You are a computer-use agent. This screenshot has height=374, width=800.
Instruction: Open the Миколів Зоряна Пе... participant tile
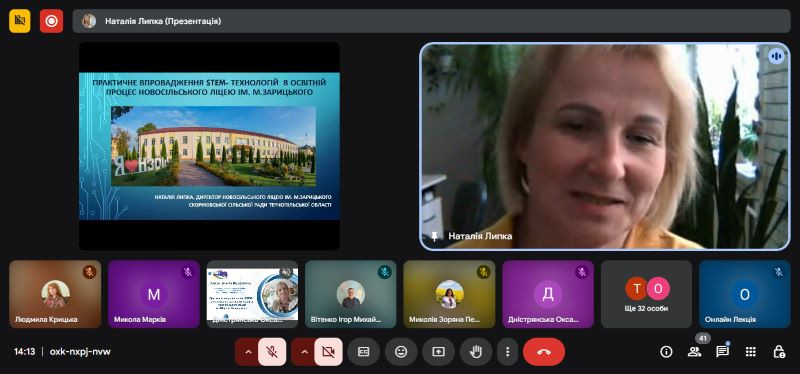click(x=449, y=294)
